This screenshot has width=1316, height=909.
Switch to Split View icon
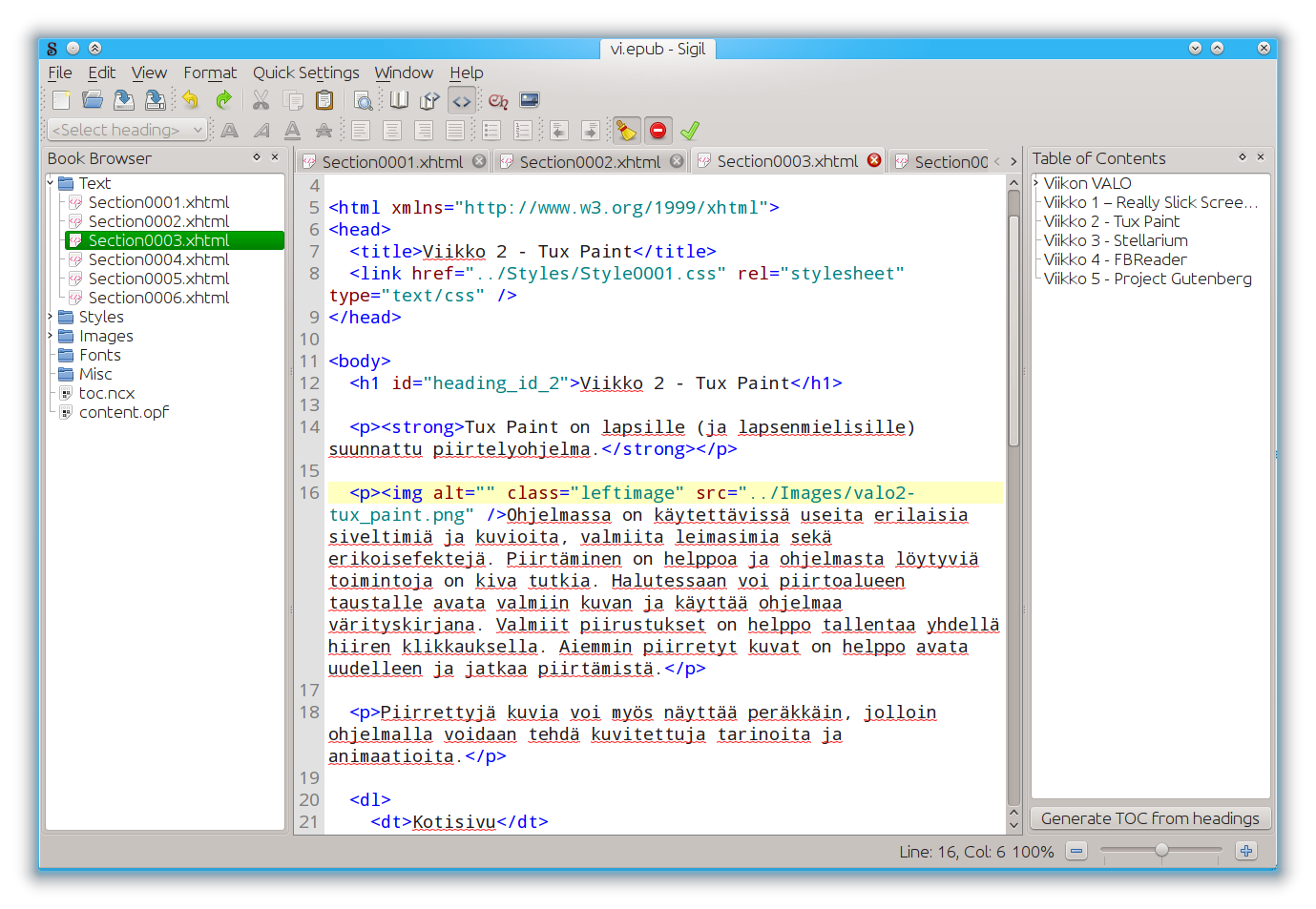[429, 100]
